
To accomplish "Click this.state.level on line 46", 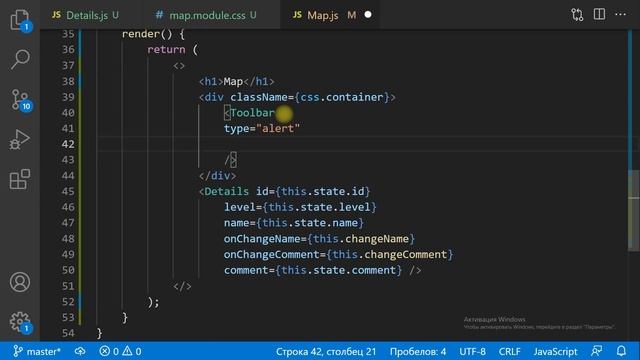I will click(x=319, y=207).
